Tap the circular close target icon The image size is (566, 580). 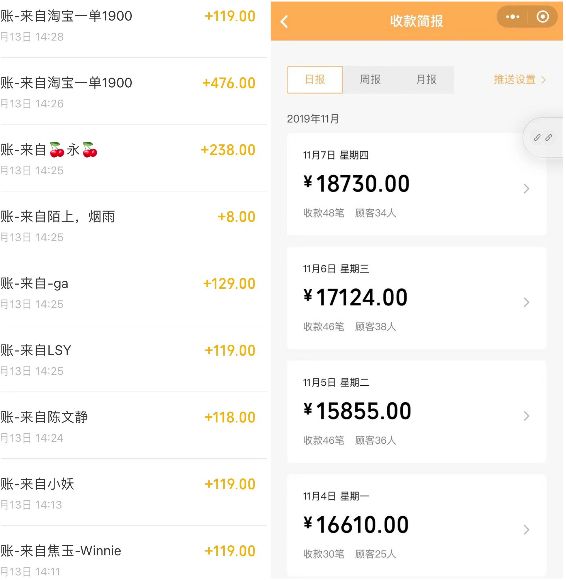[x=543, y=17]
